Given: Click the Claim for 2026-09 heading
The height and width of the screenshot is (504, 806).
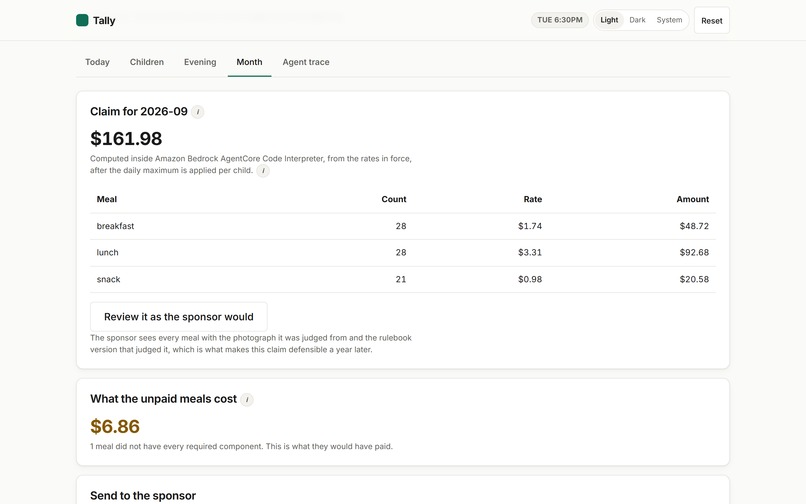Looking at the screenshot, I should 139,112.
